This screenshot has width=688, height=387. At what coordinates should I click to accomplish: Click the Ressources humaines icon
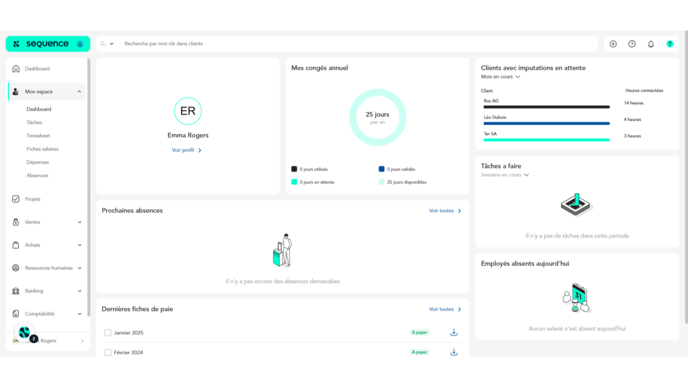(16, 268)
